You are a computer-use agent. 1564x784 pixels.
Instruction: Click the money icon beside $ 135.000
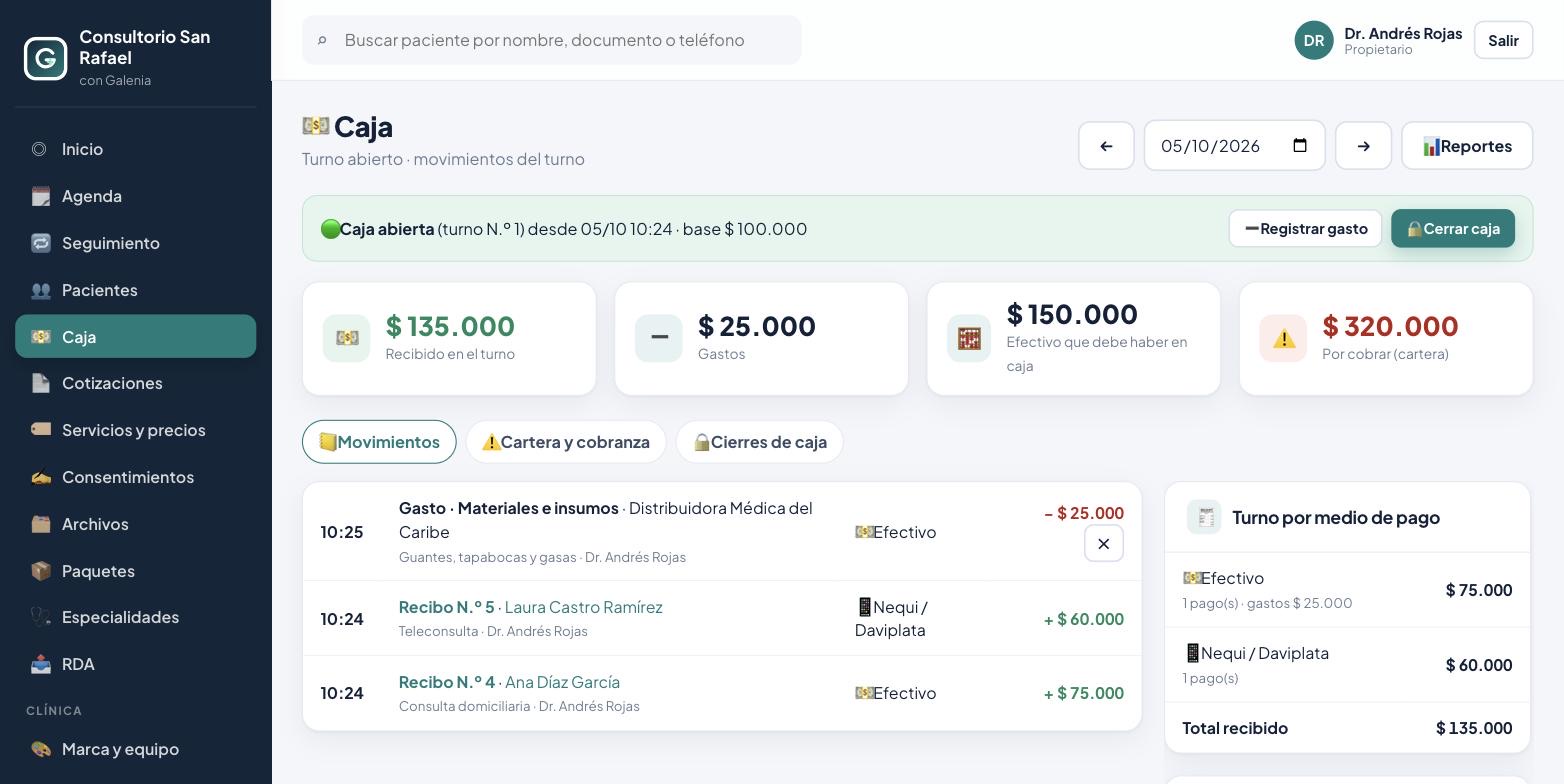pos(347,338)
